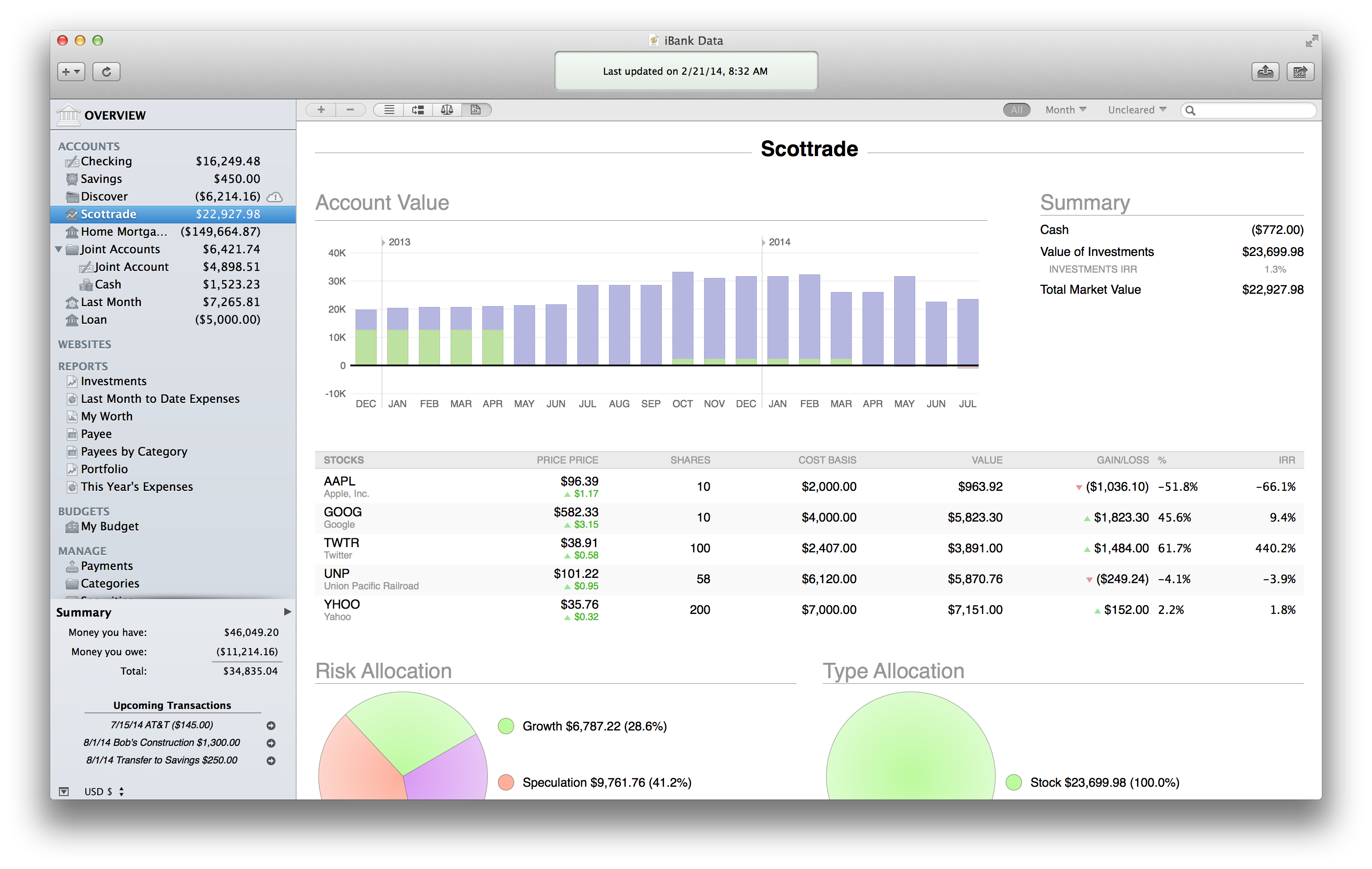The width and height of the screenshot is (1372, 869).
Task: Click the USD $ currency stepper
Action: (121, 792)
